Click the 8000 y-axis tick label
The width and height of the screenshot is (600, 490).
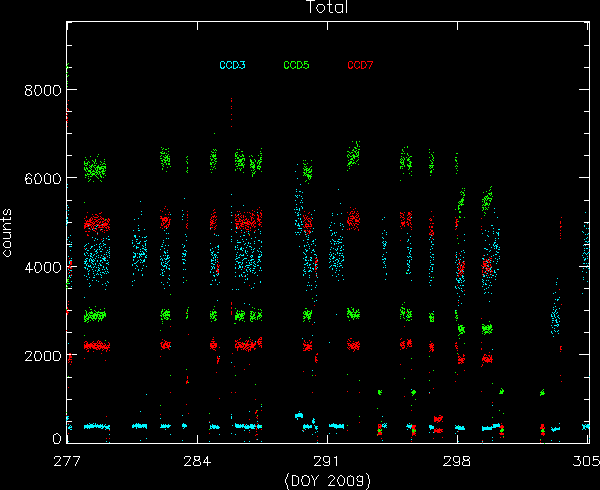pos(41,90)
